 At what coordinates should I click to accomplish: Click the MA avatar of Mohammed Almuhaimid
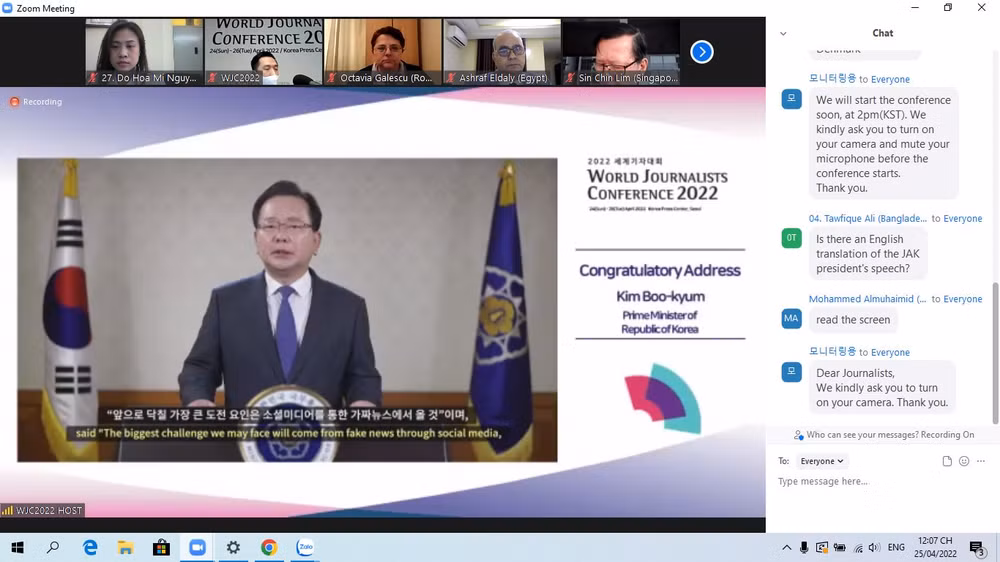(x=791, y=318)
